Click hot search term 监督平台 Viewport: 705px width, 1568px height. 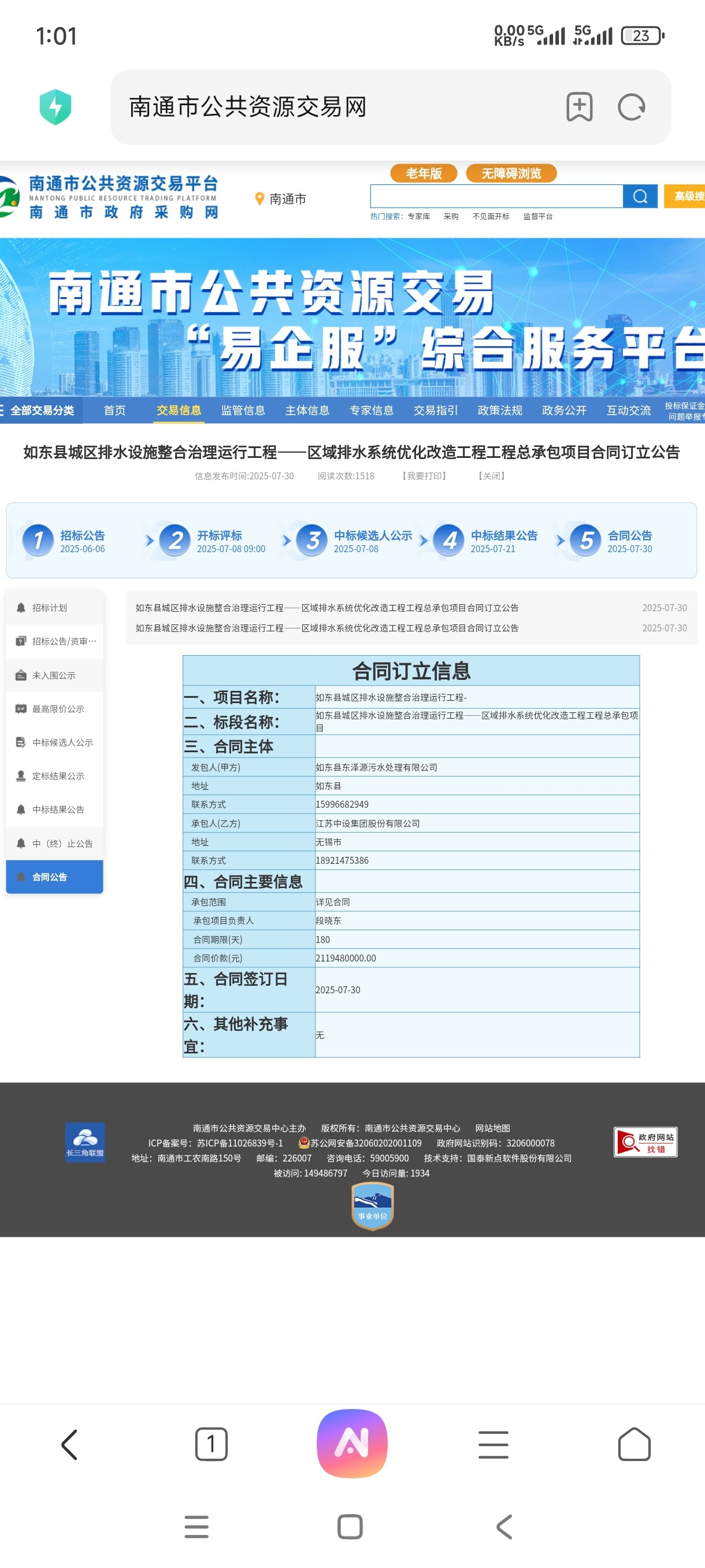(x=538, y=216)
